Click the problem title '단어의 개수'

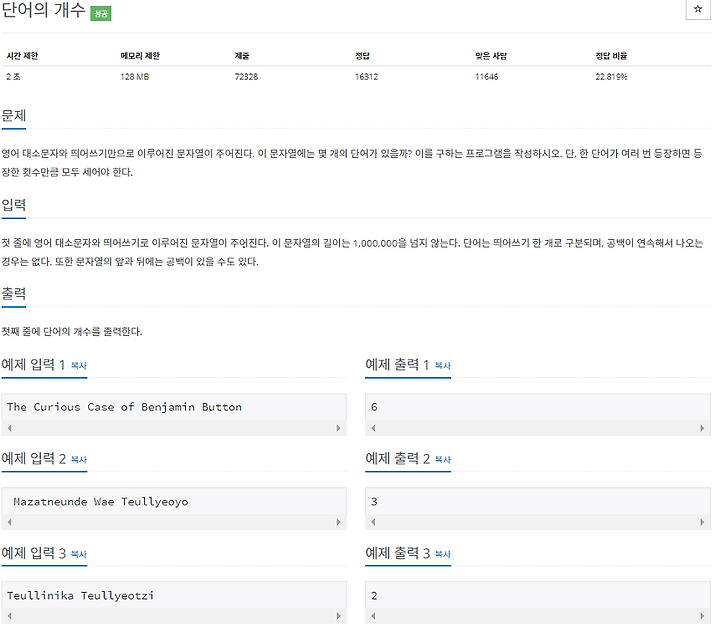coord(44,10)
